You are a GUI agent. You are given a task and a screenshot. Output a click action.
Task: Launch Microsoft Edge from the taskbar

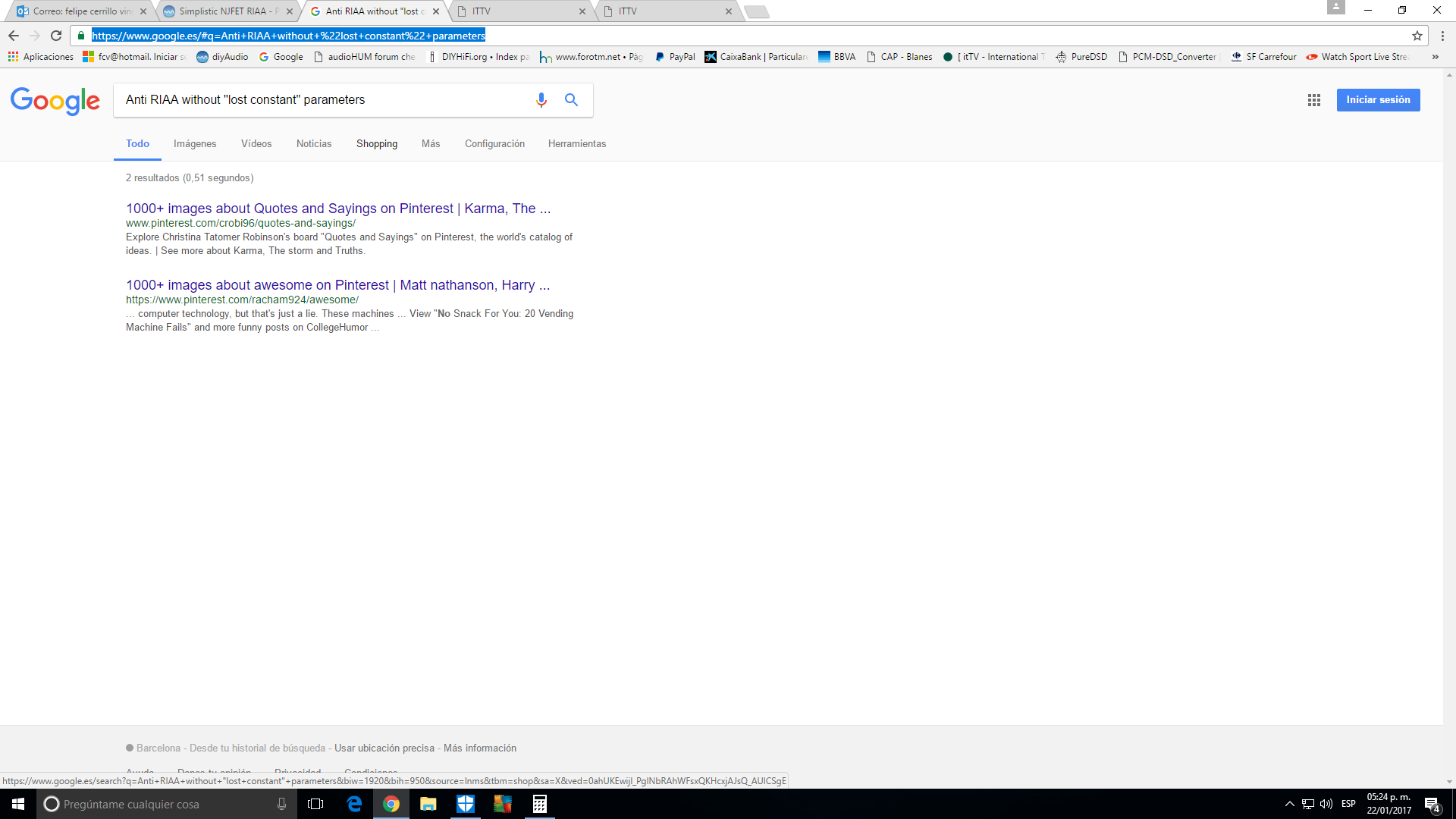(x=354, y=804)
